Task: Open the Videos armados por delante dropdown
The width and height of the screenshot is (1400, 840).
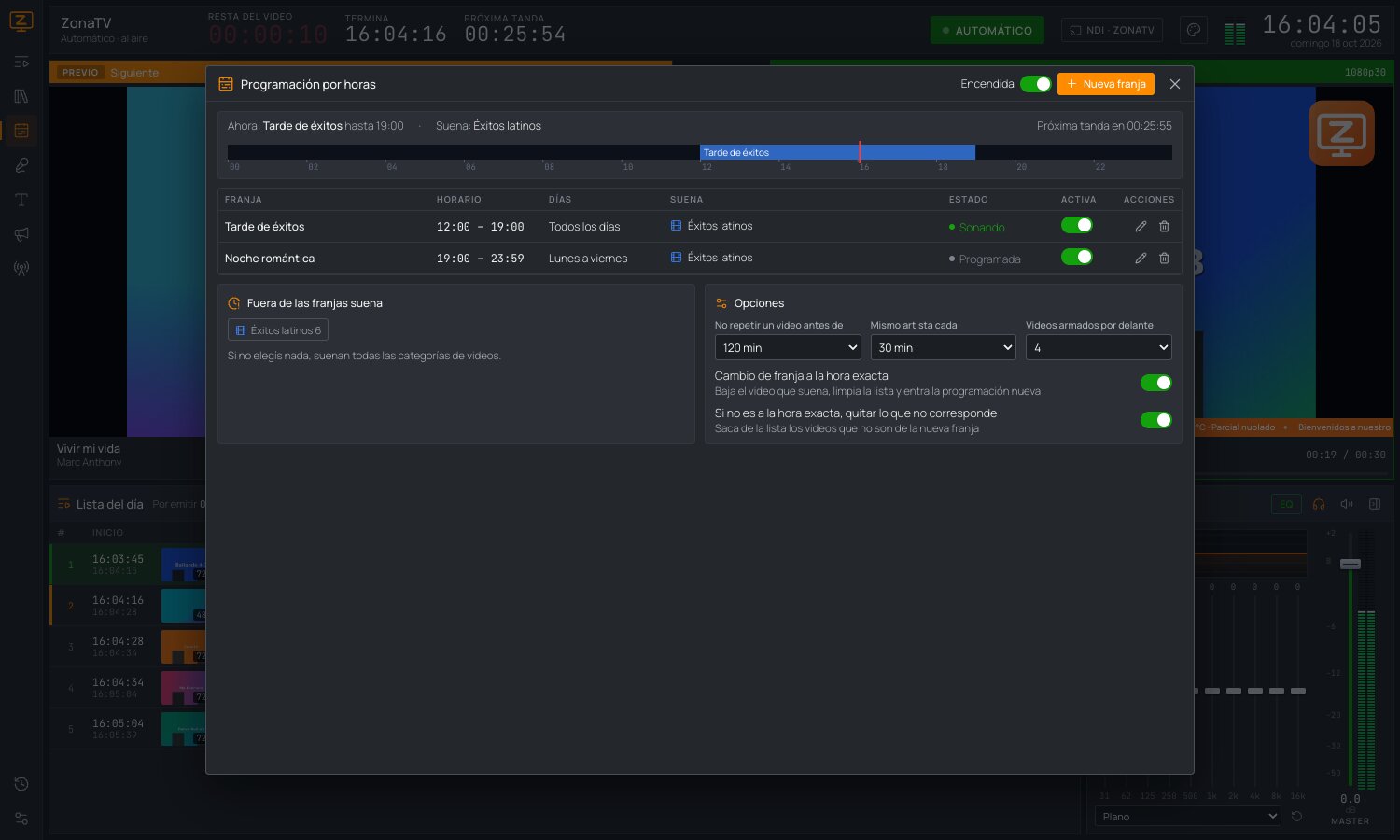Action: point(1099,348)
